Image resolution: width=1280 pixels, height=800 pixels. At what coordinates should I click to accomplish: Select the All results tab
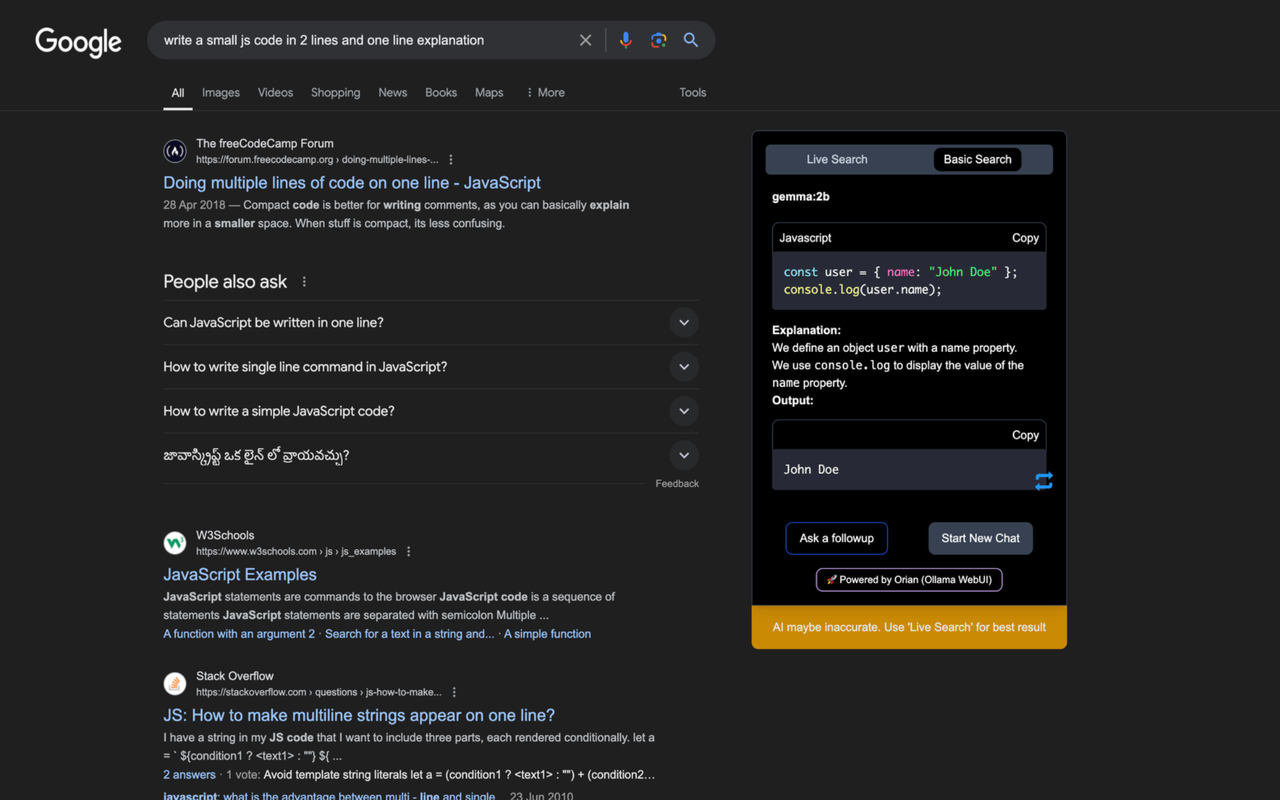coord(177,92)
